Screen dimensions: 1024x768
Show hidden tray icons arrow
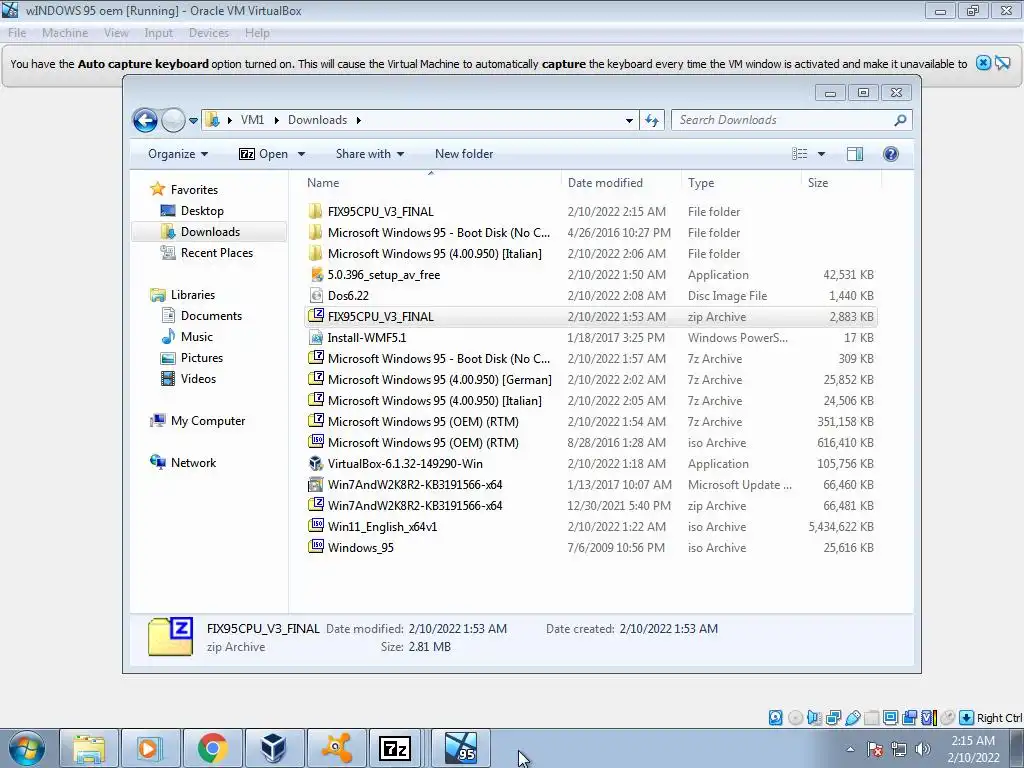pyautogui.click(x=850, y=749)
